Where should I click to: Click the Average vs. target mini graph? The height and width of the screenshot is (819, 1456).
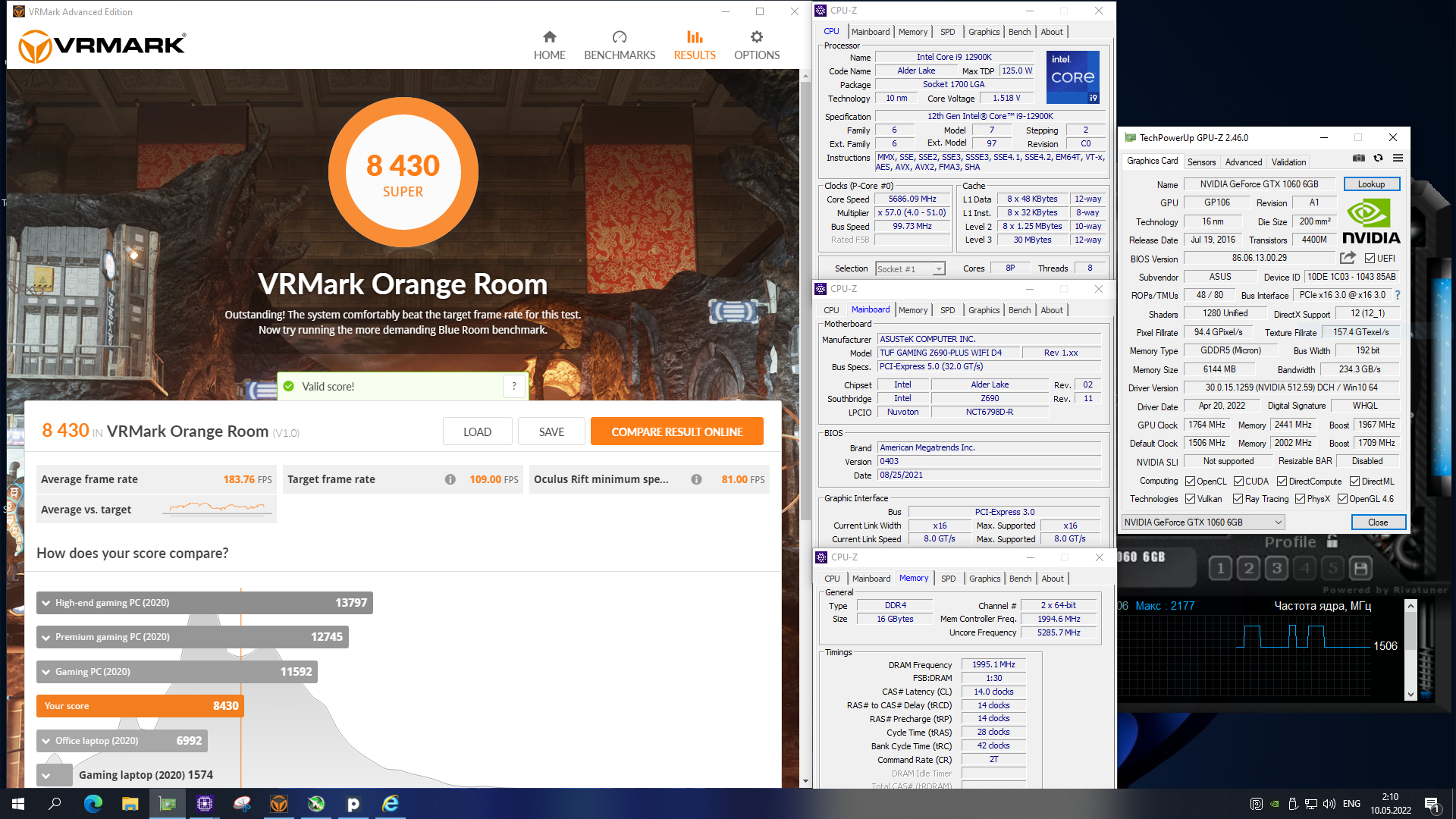218,509
